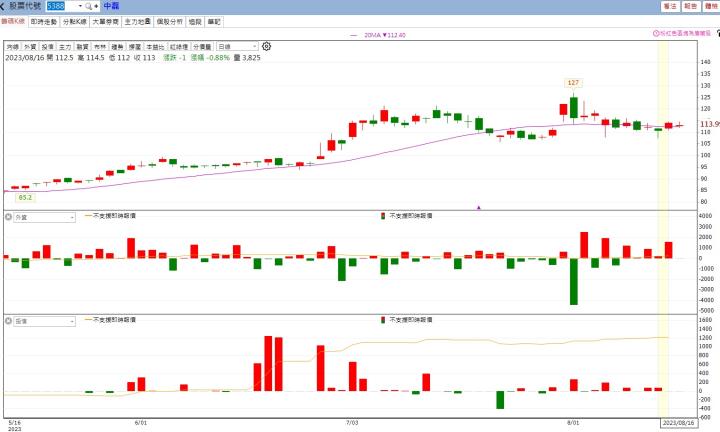The height and width of the screenshot is (432, 720).
Task: Toggle the 融資 overlay button
Action: [x=82, y=47]
